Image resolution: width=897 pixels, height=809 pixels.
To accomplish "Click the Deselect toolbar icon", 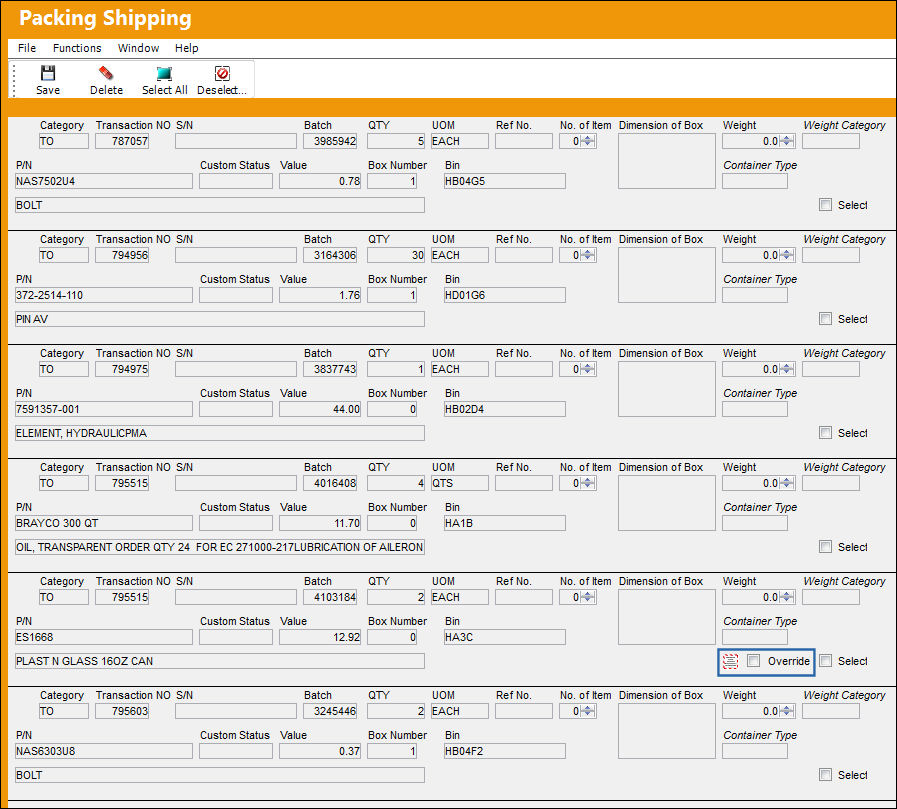I will [x=222, y=73].
